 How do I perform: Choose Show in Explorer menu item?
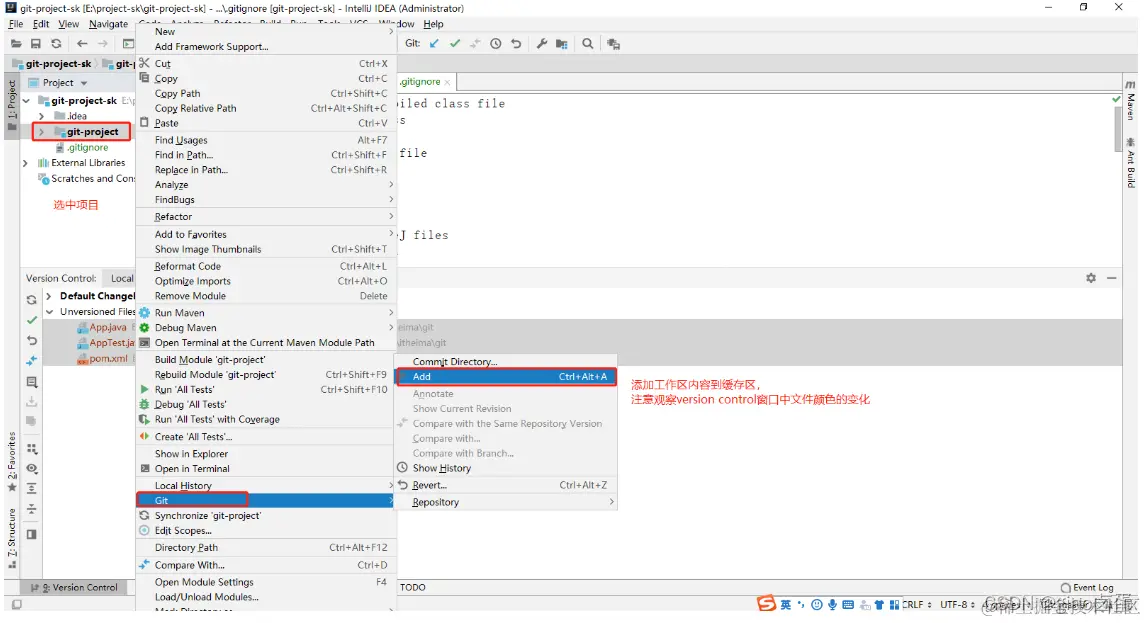click(x=266, y=453)
